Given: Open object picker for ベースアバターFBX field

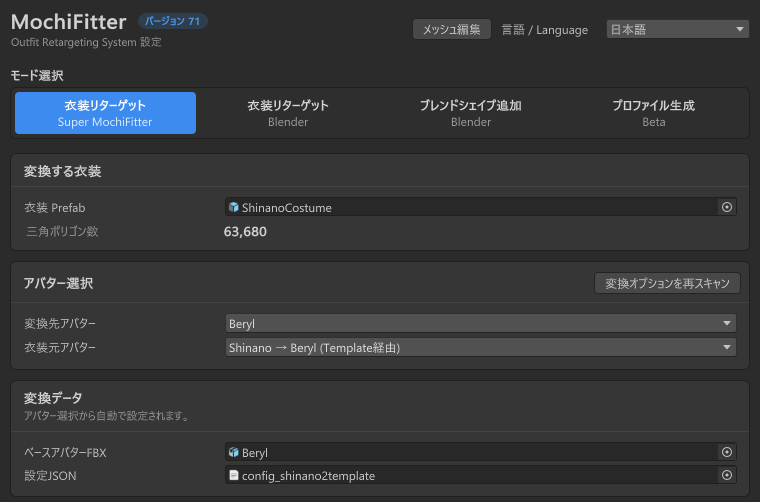Looking at the screenshot, I should [727, 452].
